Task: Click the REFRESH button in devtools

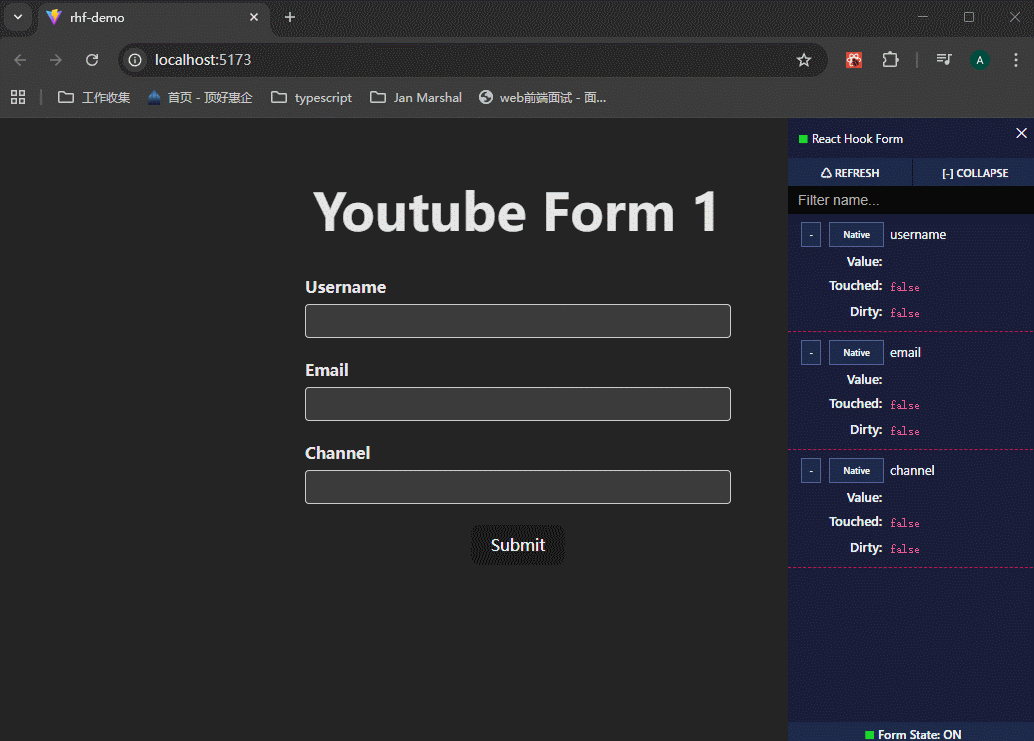Action: click(850, 173)
